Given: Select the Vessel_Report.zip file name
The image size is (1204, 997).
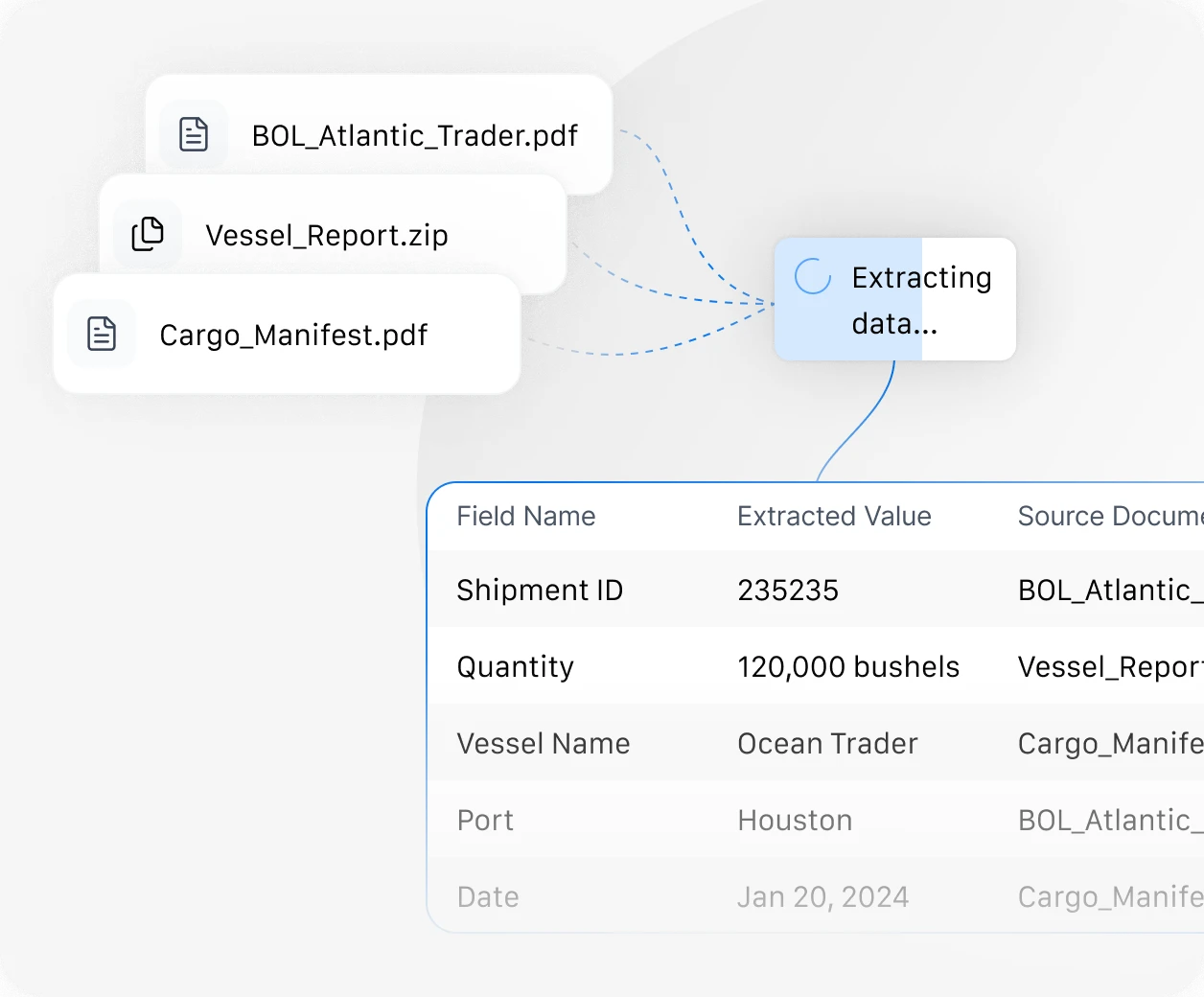Looking at the screenshot, I should pyautogui.click(x=327, y=236).
